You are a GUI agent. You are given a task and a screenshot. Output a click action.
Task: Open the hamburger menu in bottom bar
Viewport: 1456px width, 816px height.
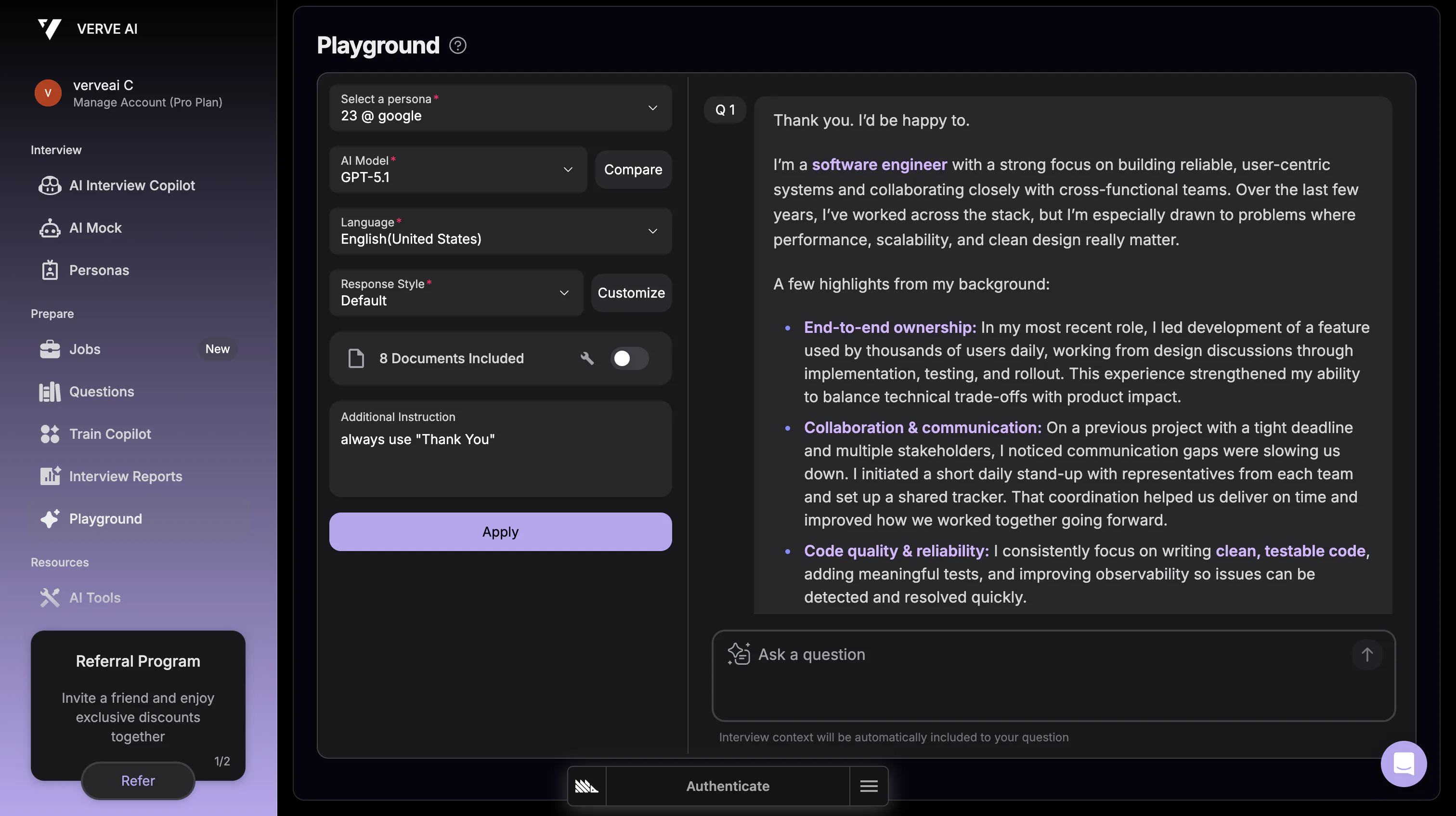[869, 786]
